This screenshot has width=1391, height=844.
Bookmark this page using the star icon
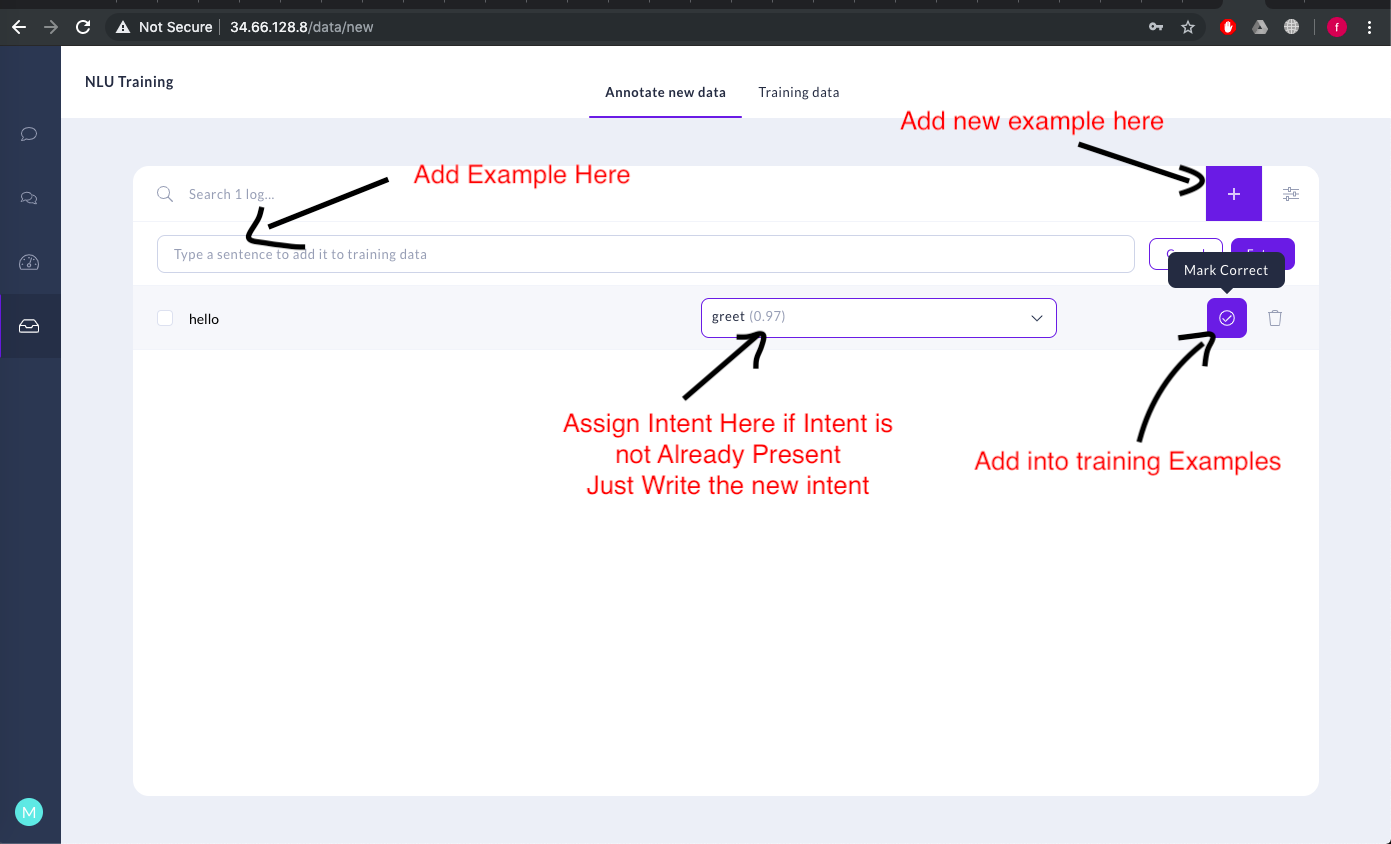click(1187, 27)
